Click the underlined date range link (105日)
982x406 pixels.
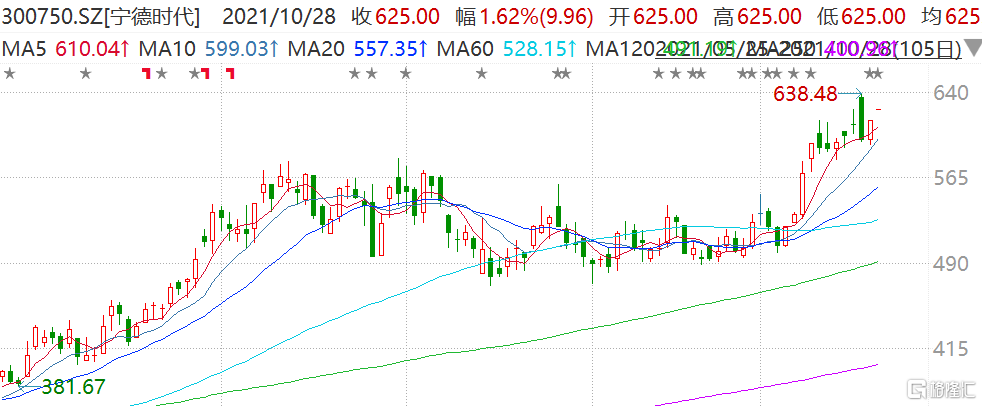(808, 48)
